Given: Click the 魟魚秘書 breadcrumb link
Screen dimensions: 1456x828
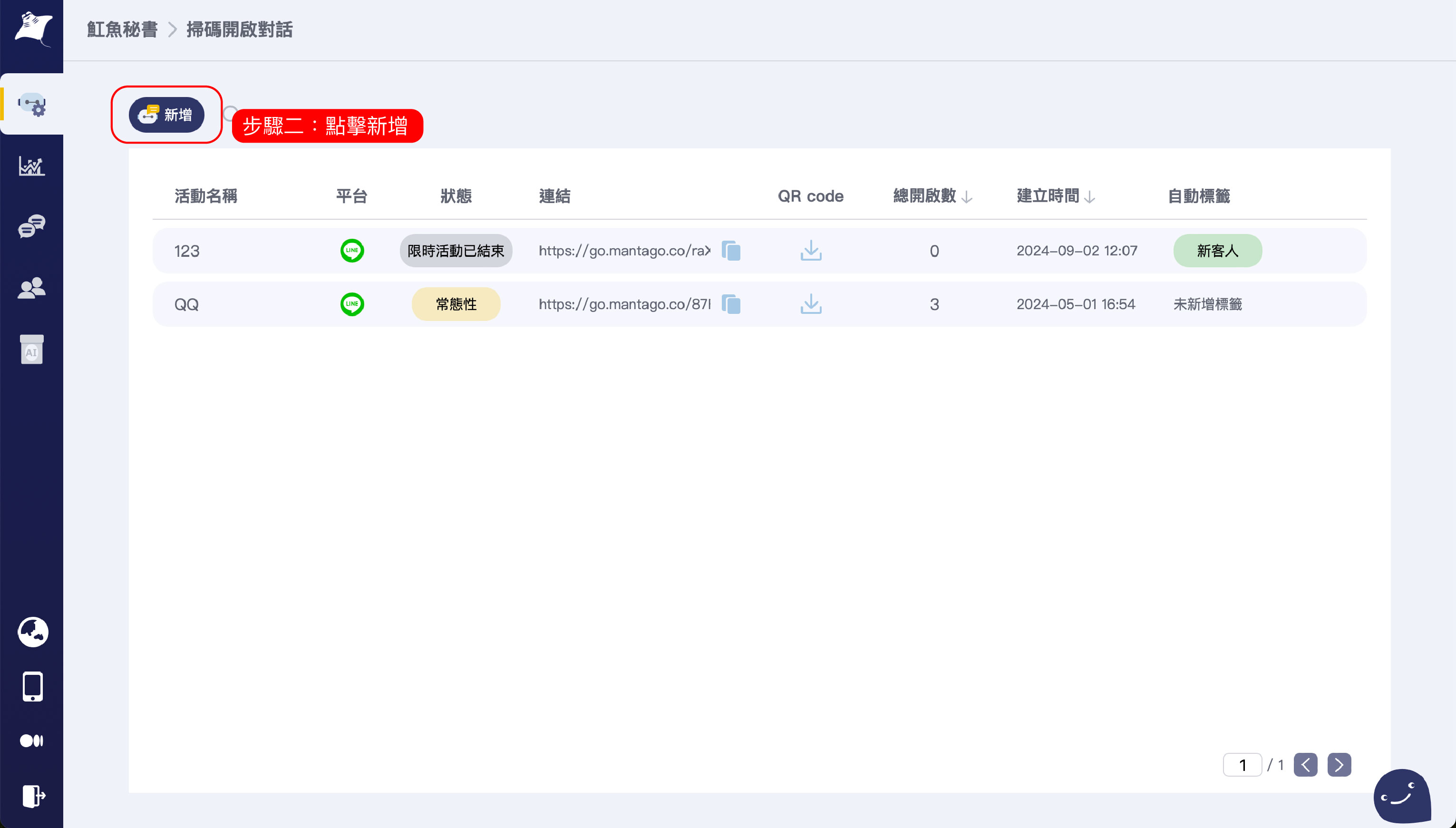Looking at the screenshot, I should click(122, 29).
